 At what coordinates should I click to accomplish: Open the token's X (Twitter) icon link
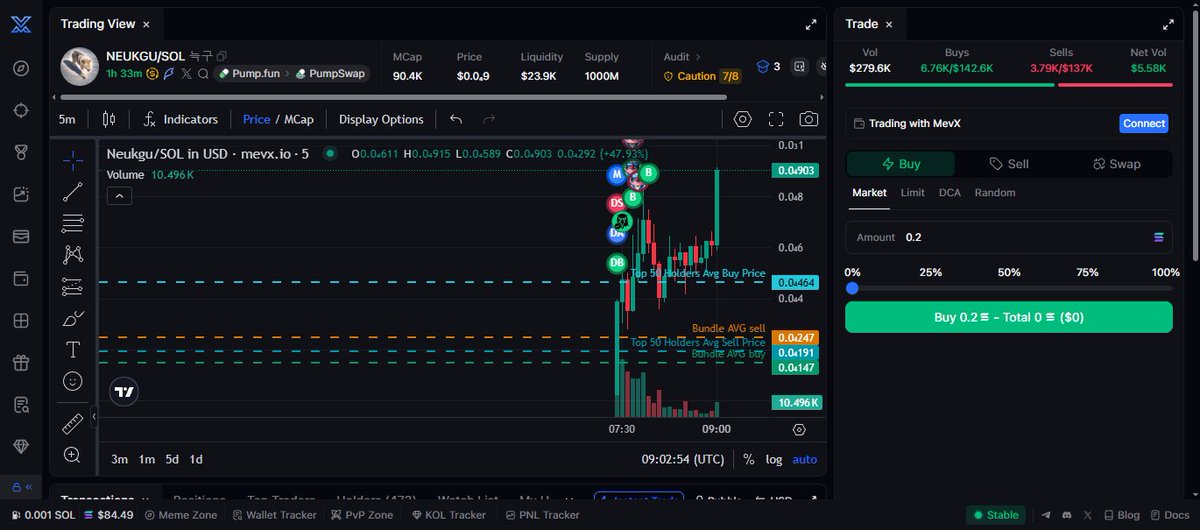point(187,73)
